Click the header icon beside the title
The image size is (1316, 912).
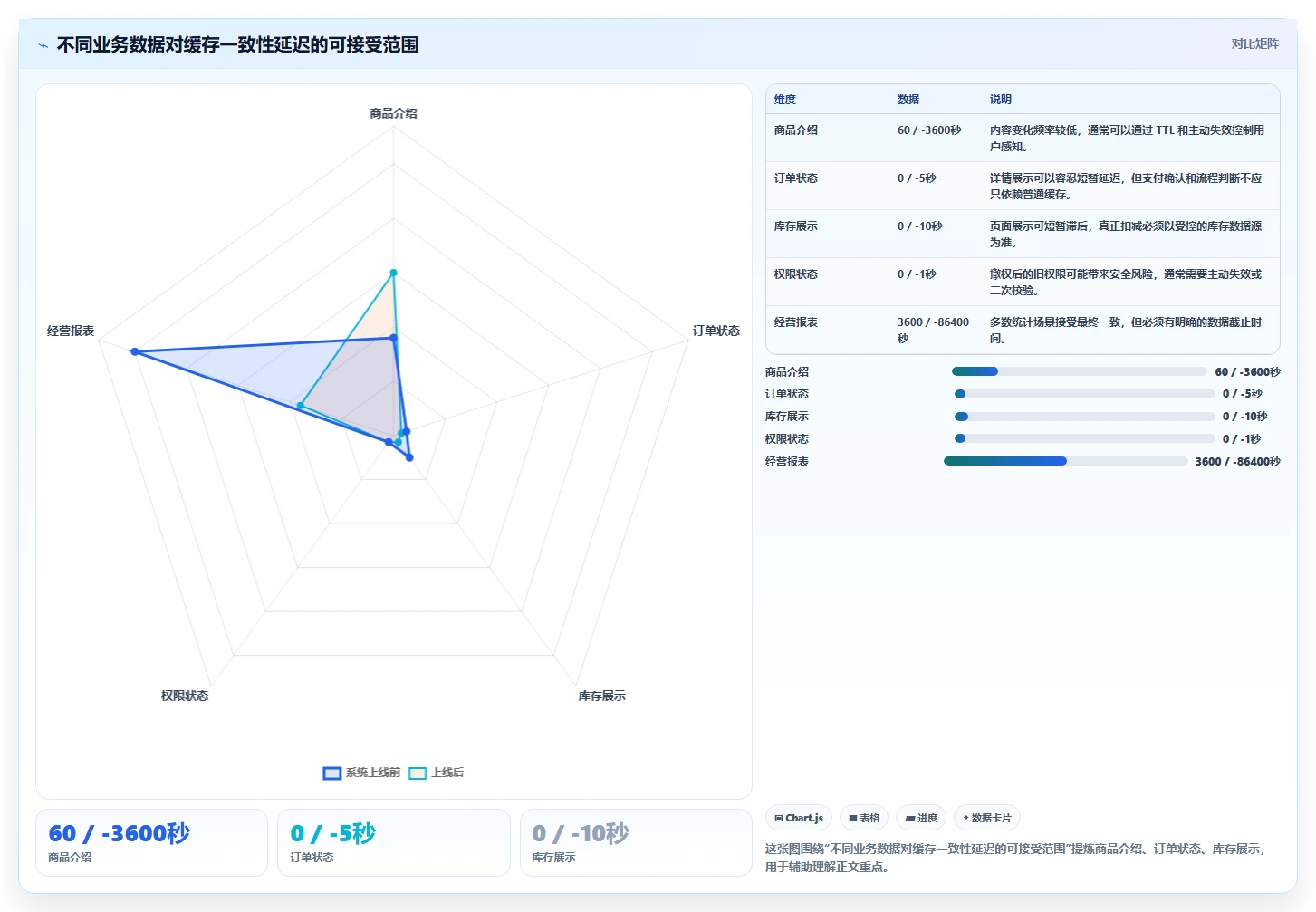[43, 45]
